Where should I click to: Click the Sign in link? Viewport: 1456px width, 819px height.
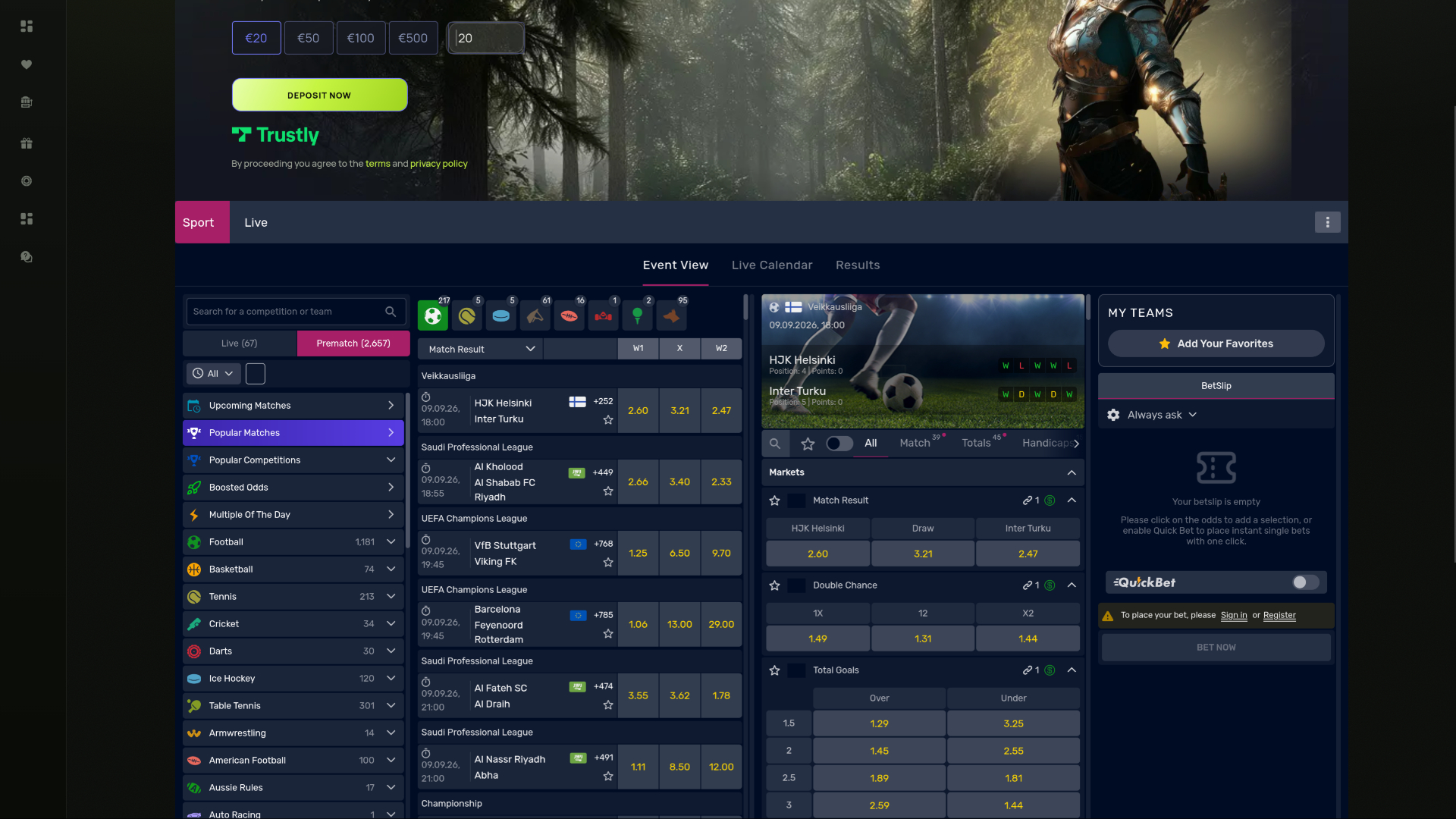point(1234,615)
